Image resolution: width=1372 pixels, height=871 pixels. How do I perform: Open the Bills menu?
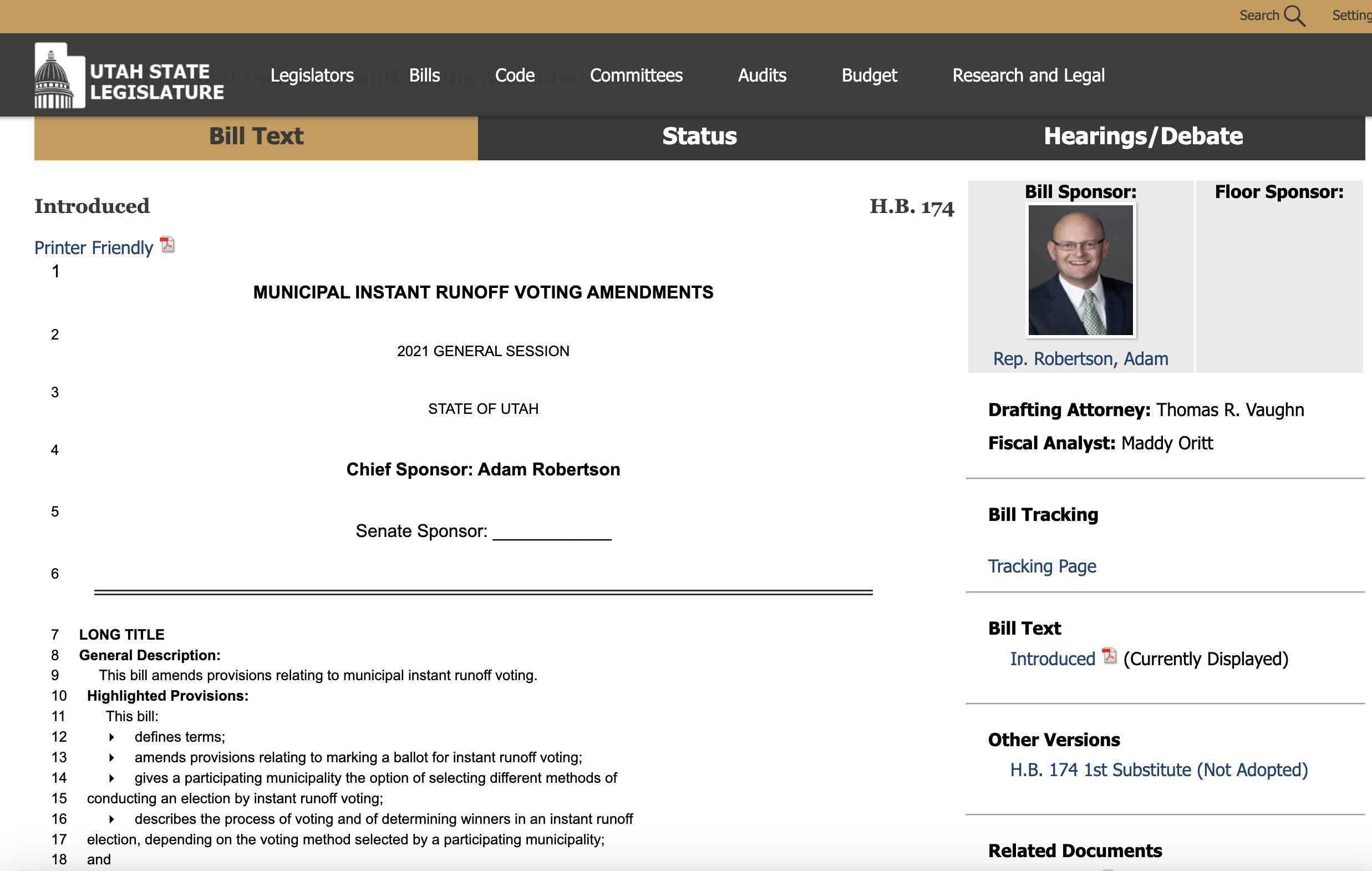click(x=424, y=75)
